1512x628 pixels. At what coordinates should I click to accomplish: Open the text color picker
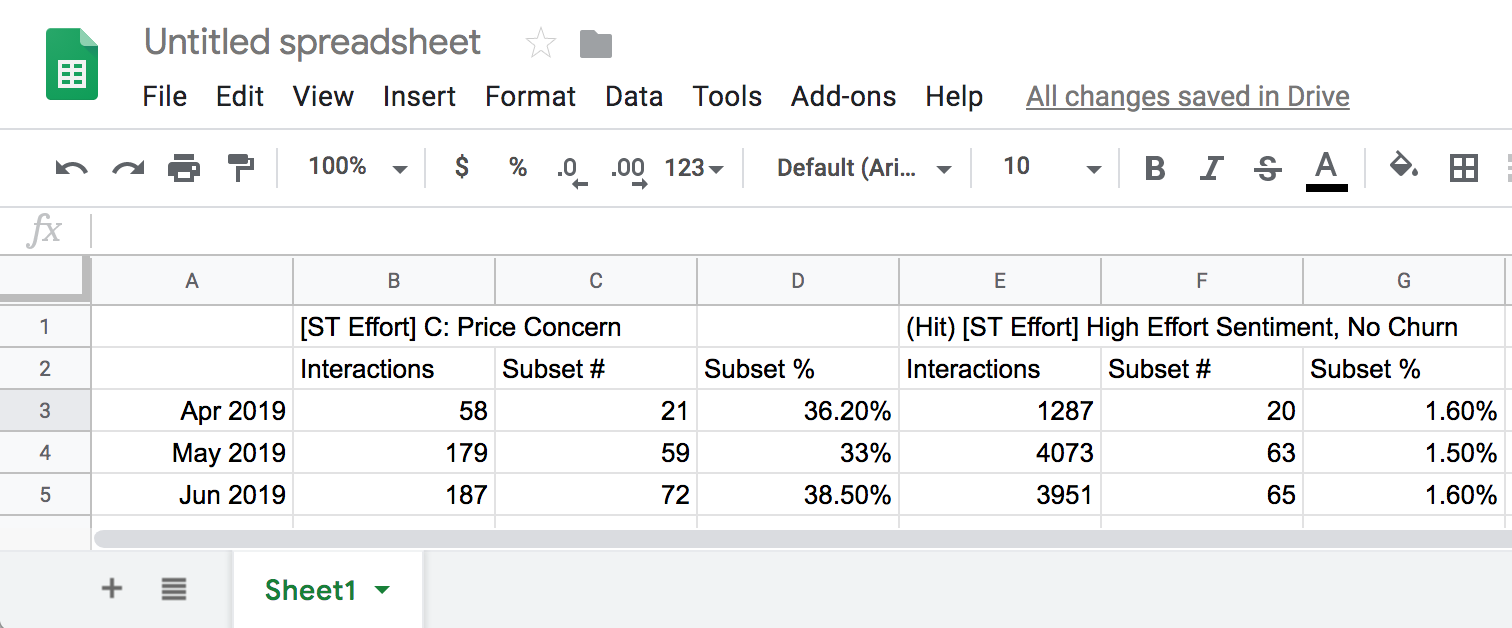pos(1326,168)
